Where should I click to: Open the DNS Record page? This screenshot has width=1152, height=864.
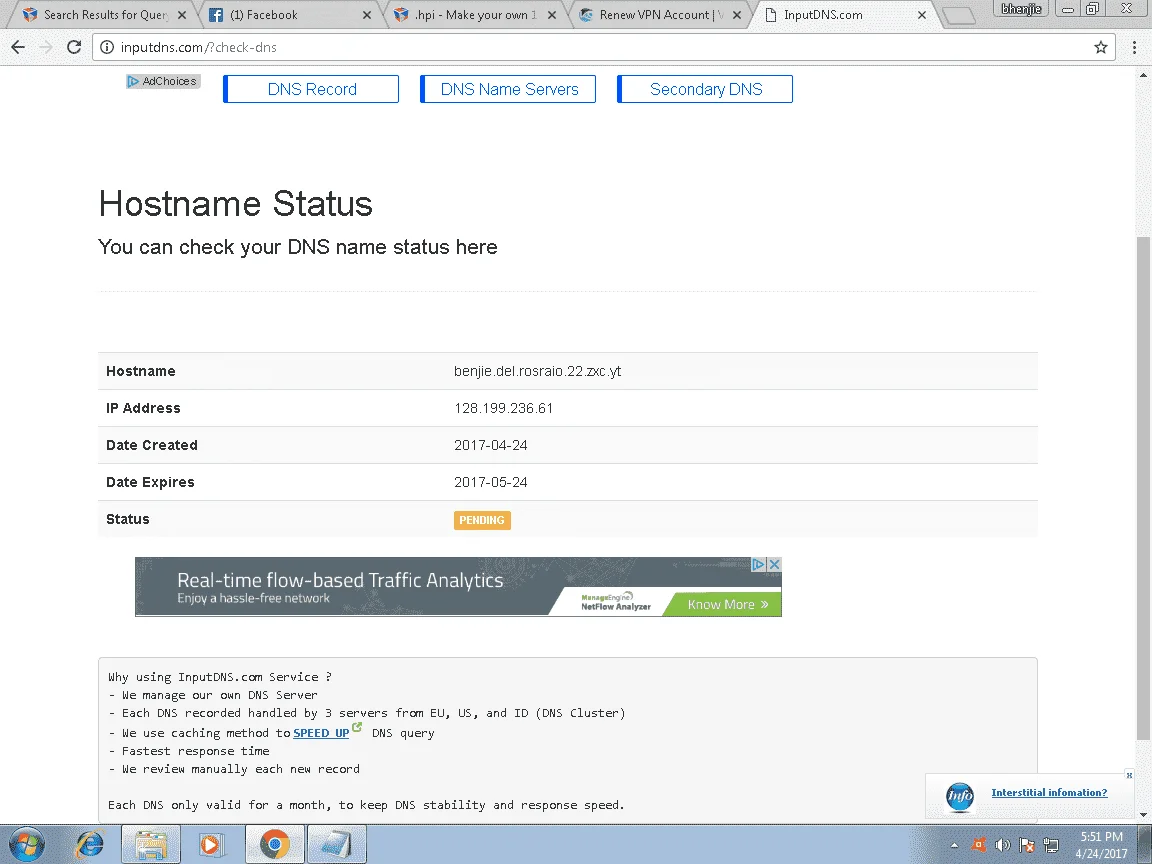pos(312,89)
